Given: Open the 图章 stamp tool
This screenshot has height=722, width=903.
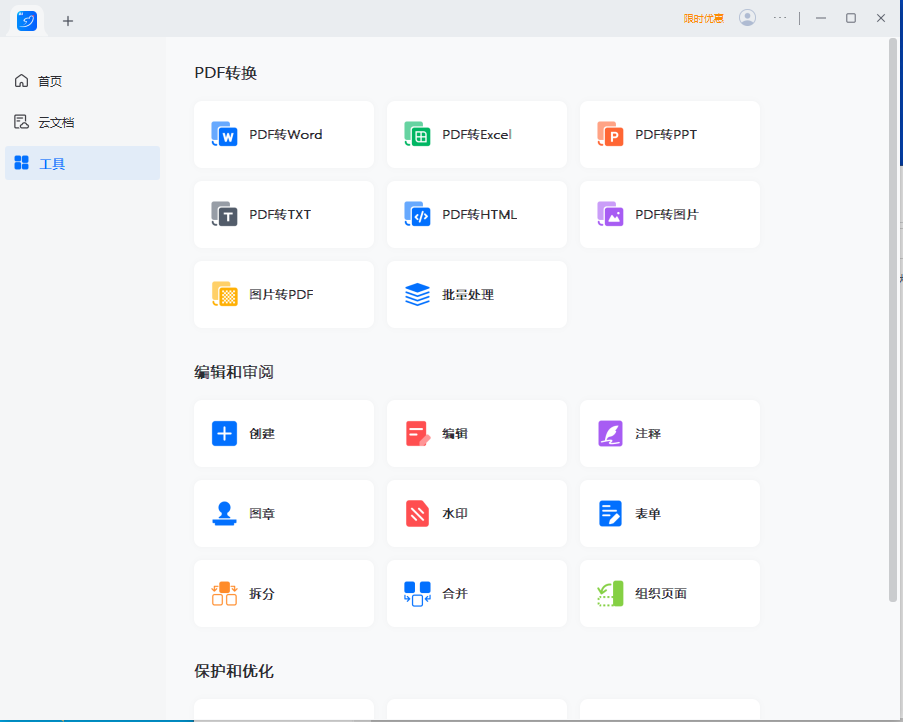Looking at the screenshot, I should (x=283, y=513).
